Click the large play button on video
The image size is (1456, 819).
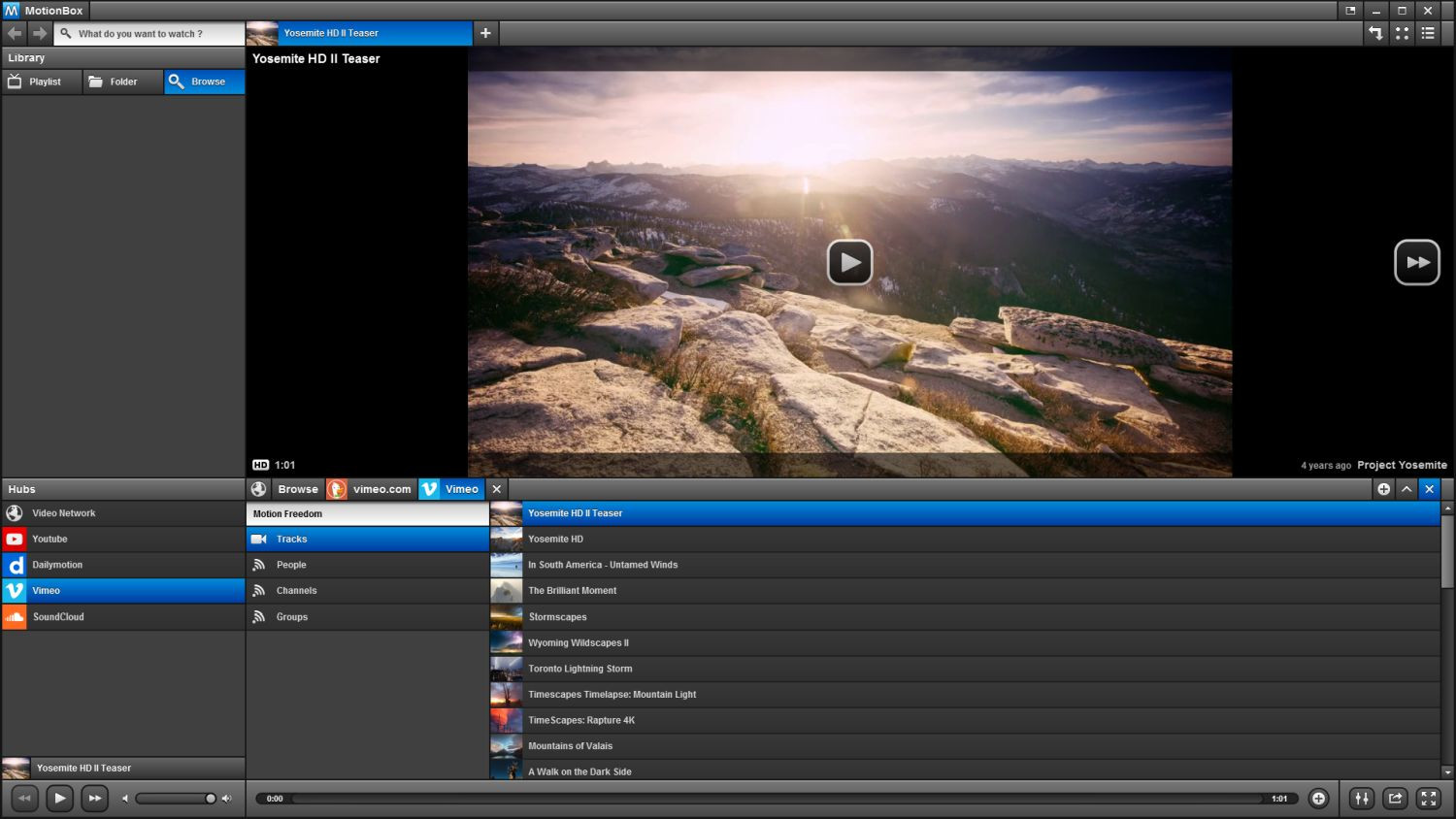pyautogui.click(x=849, y=262)
